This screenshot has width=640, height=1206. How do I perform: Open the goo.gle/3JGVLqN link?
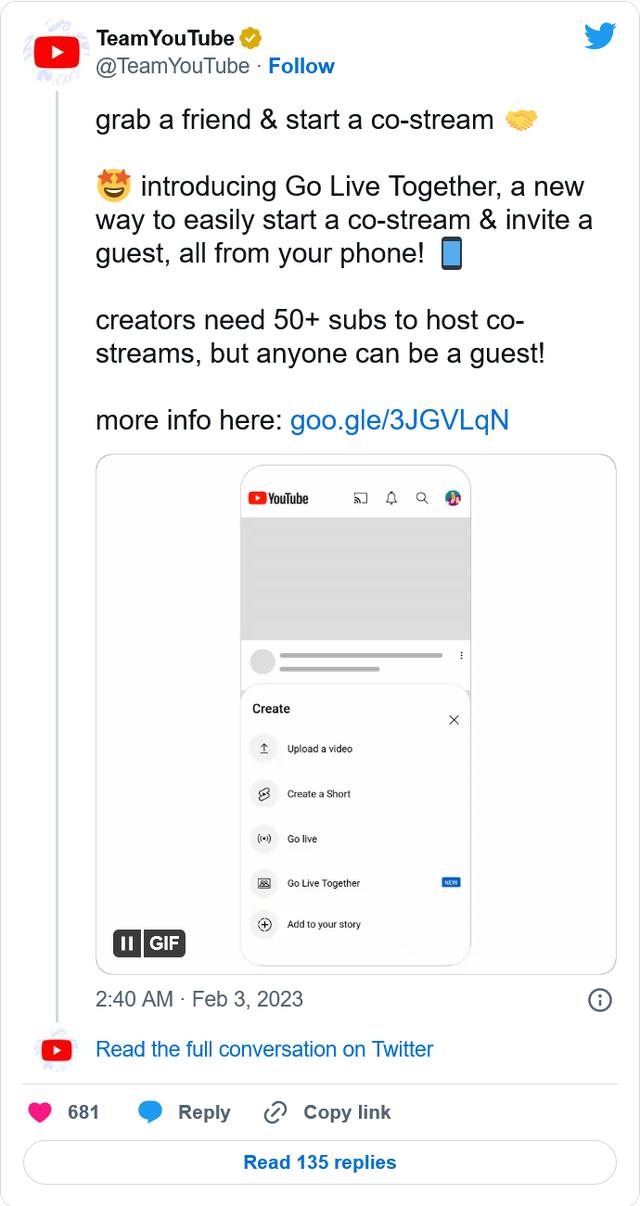(x=399, y=420)
